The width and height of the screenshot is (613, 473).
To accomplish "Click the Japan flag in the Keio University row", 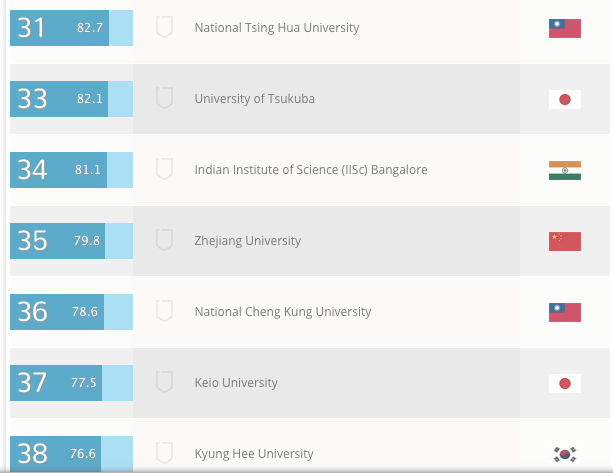I will tap(565, 383).
